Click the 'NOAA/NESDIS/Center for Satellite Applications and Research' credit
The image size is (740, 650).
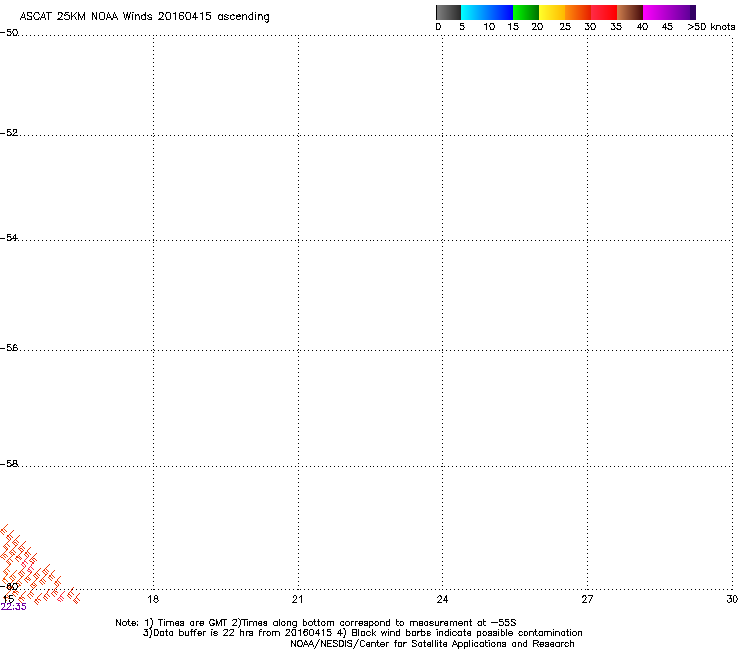point(432,644)
